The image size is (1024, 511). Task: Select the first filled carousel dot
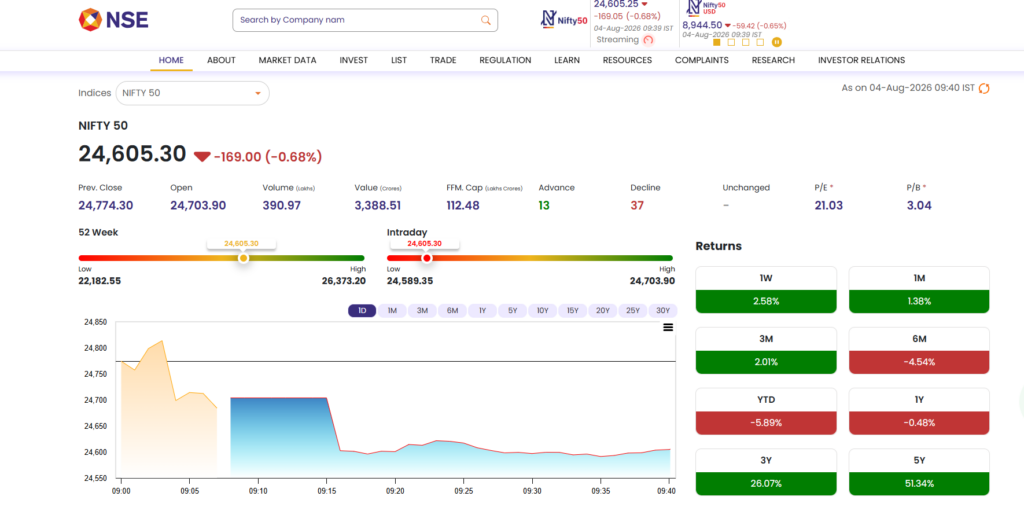(x=716, y=42)
